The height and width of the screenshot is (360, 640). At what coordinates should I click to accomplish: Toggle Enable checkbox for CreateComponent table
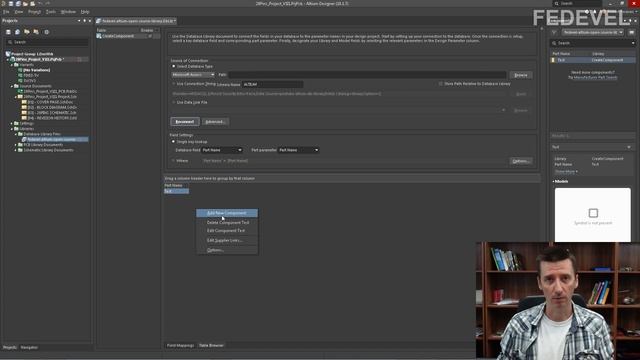[x=150, y=36]
